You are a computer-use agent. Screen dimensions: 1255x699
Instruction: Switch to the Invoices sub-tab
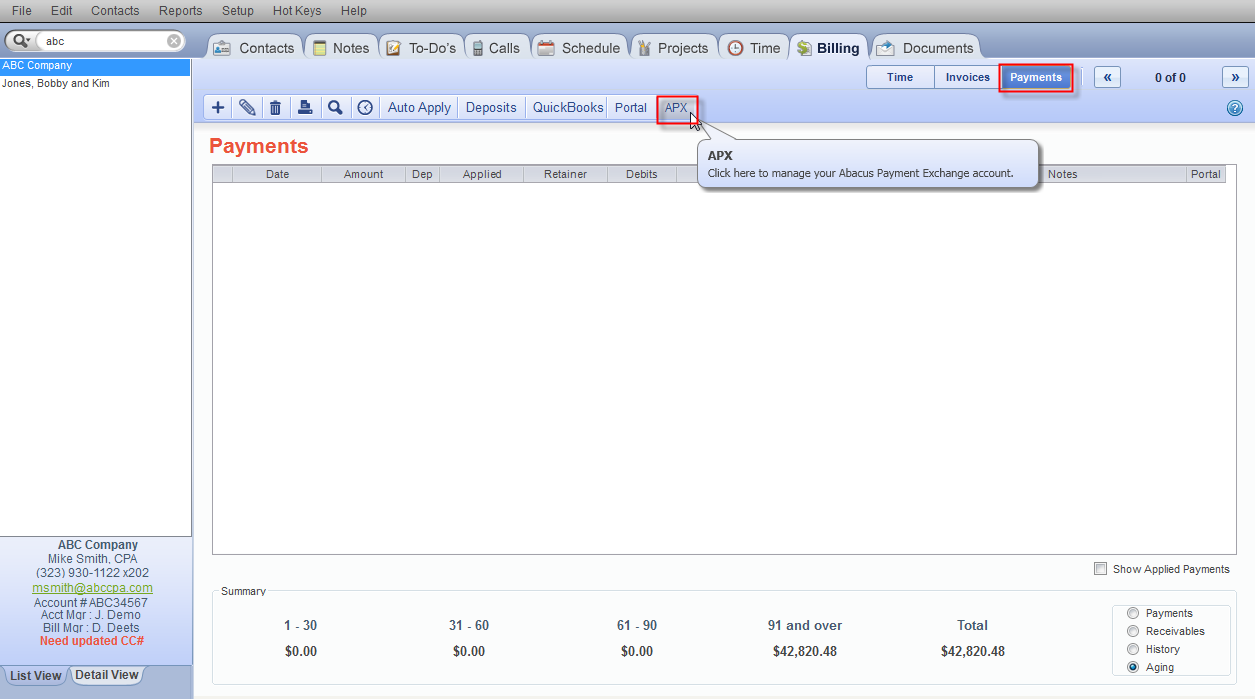[966, 76]
